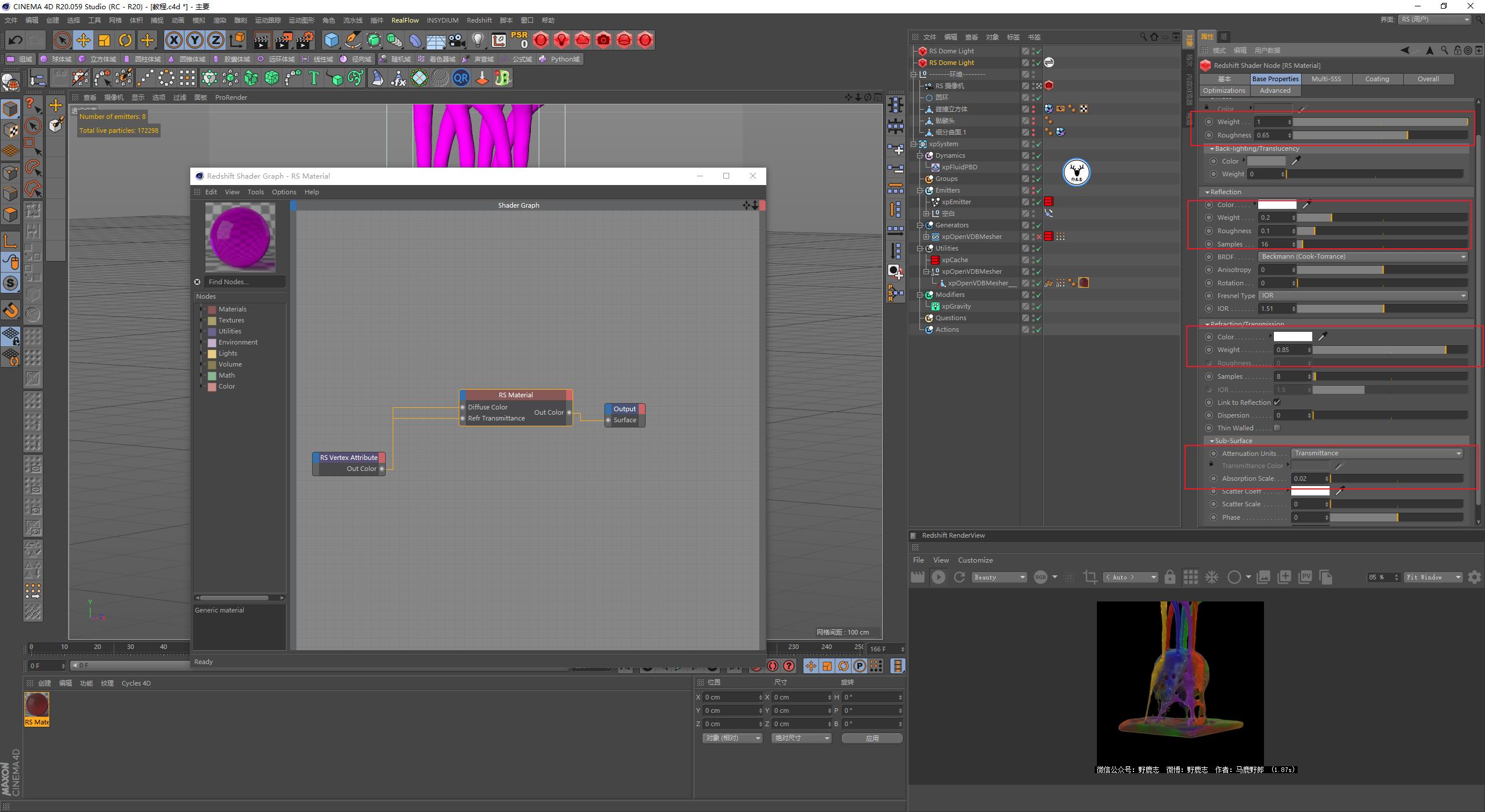Click the snapshot lock icon in RenderView toolbar
The image size is (1485, 812).
[x=1170, y=577]
